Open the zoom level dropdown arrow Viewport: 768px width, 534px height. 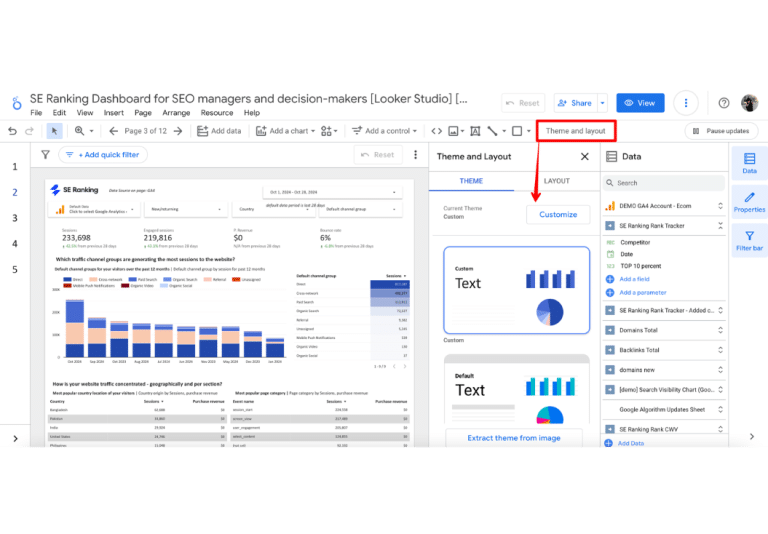(91, 131)
